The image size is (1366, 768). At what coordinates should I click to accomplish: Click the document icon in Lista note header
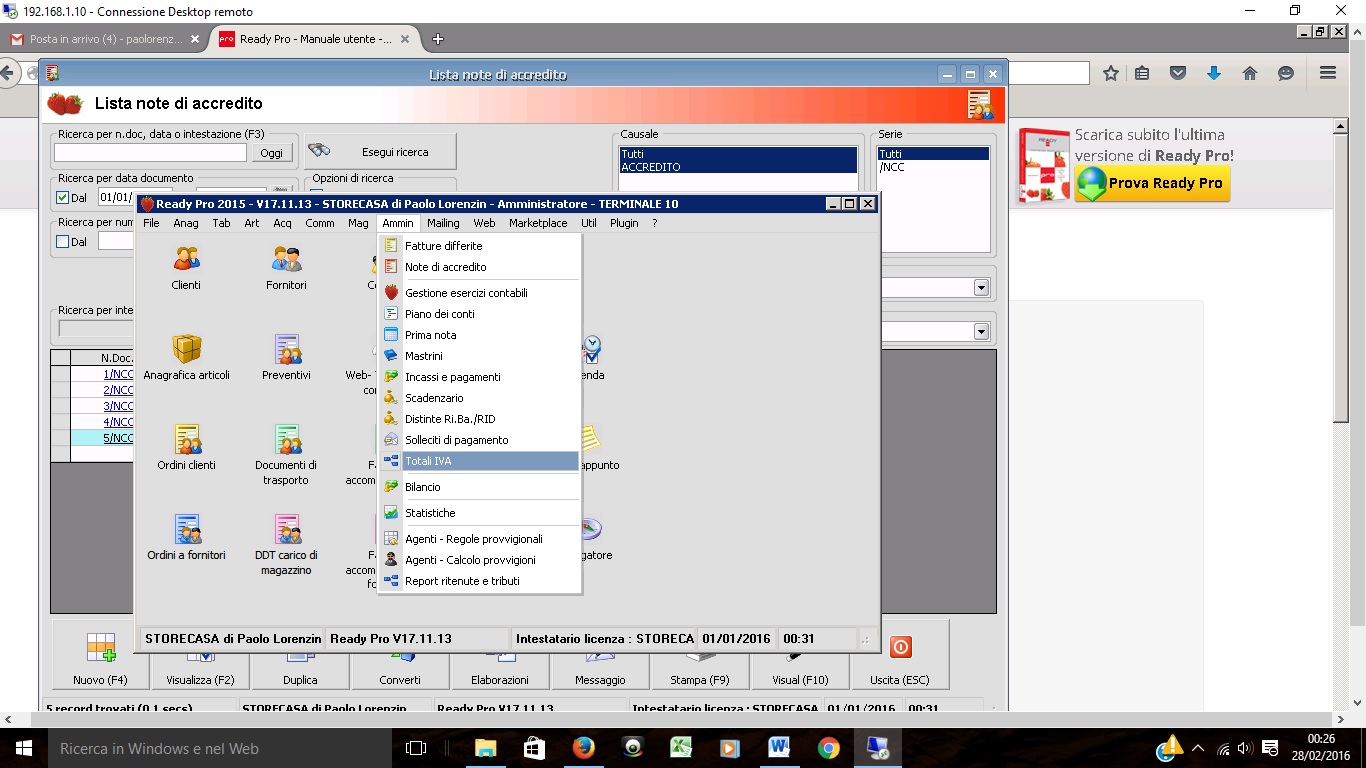click(979, 105)
